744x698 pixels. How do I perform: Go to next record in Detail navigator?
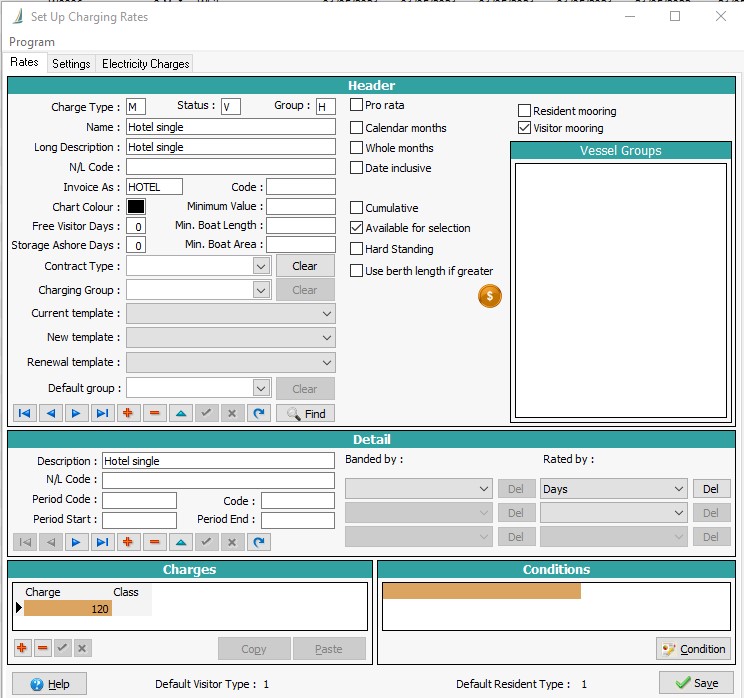[76, 542]
